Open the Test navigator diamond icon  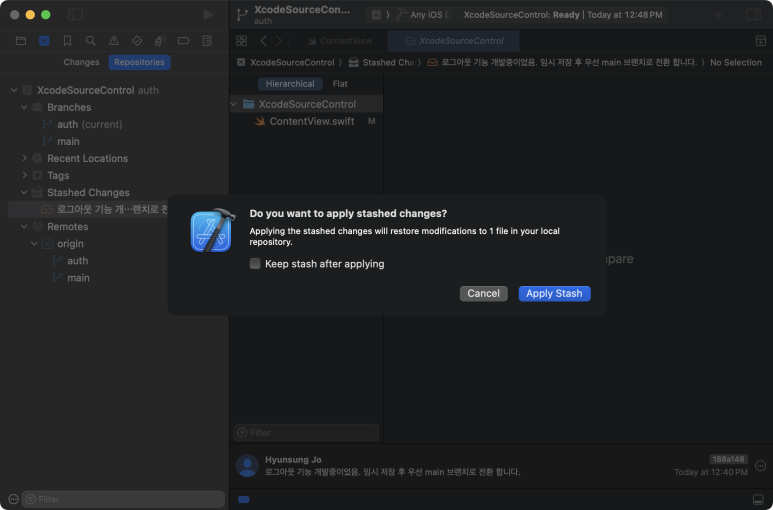pyautogui.click(x=137, y=40)
